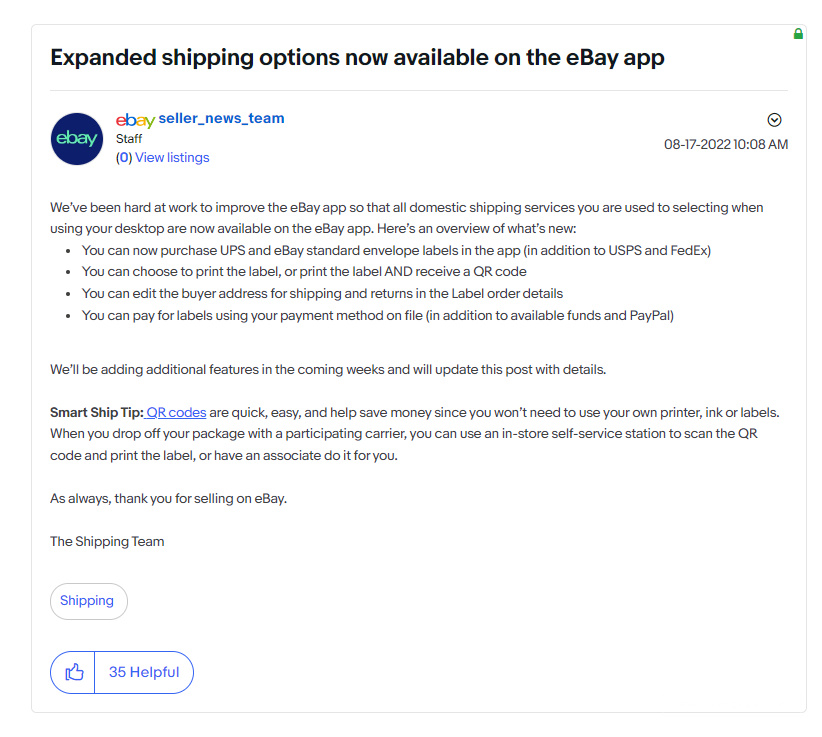Click the bullet about editing buyer address
This screenshot has width=822, height=737.
tap(322, 294)
